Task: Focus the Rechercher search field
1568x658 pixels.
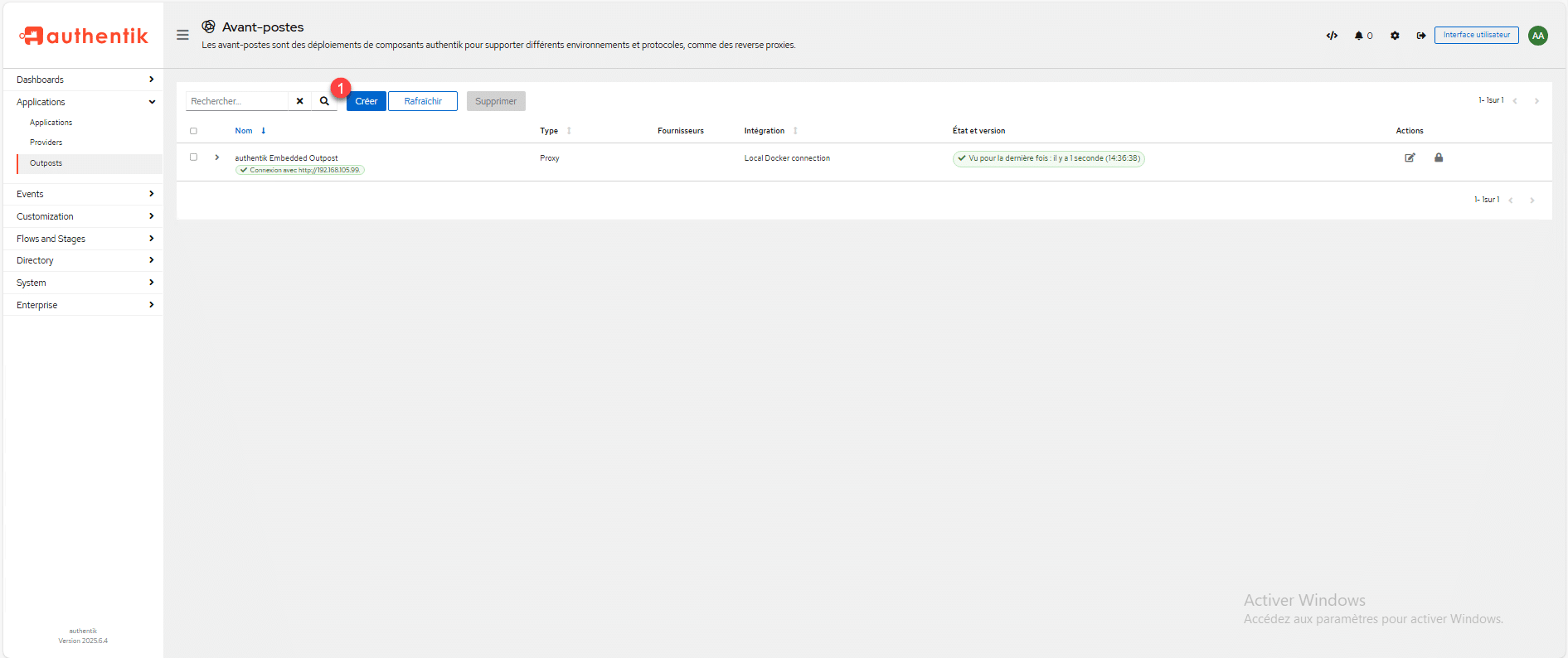Action: click(237, 101)
